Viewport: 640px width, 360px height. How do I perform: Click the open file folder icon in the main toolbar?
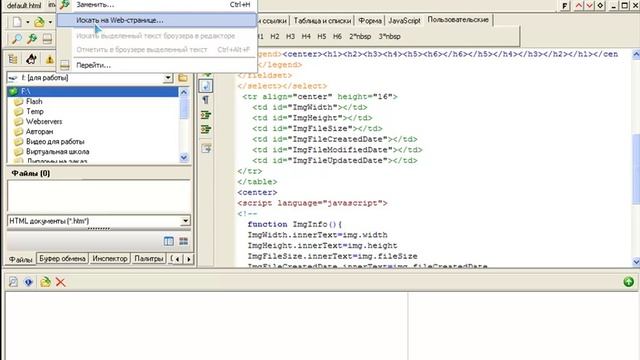(x=40, y=22)
